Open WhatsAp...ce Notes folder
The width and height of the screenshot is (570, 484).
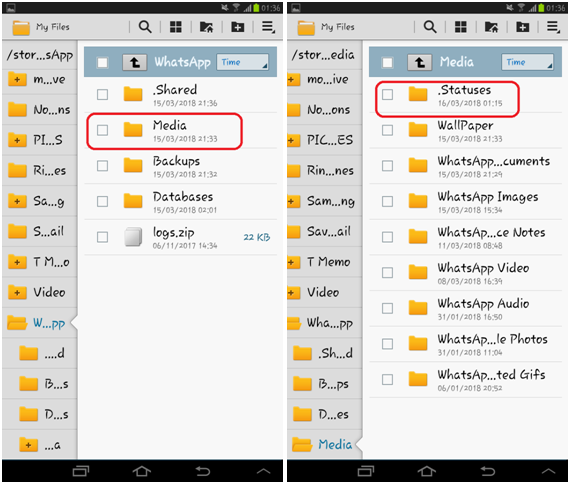(466, 237)
